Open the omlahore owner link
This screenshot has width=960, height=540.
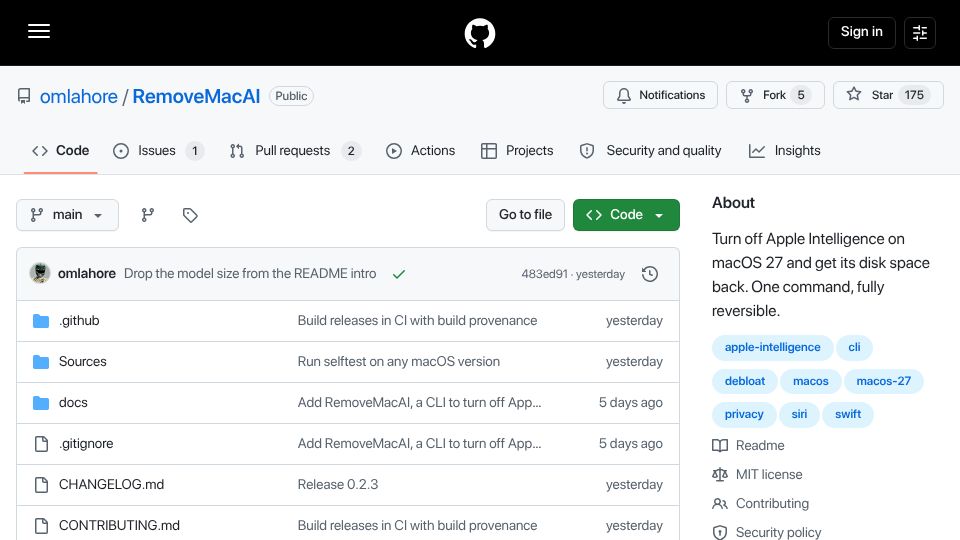(x=79, y=96)
